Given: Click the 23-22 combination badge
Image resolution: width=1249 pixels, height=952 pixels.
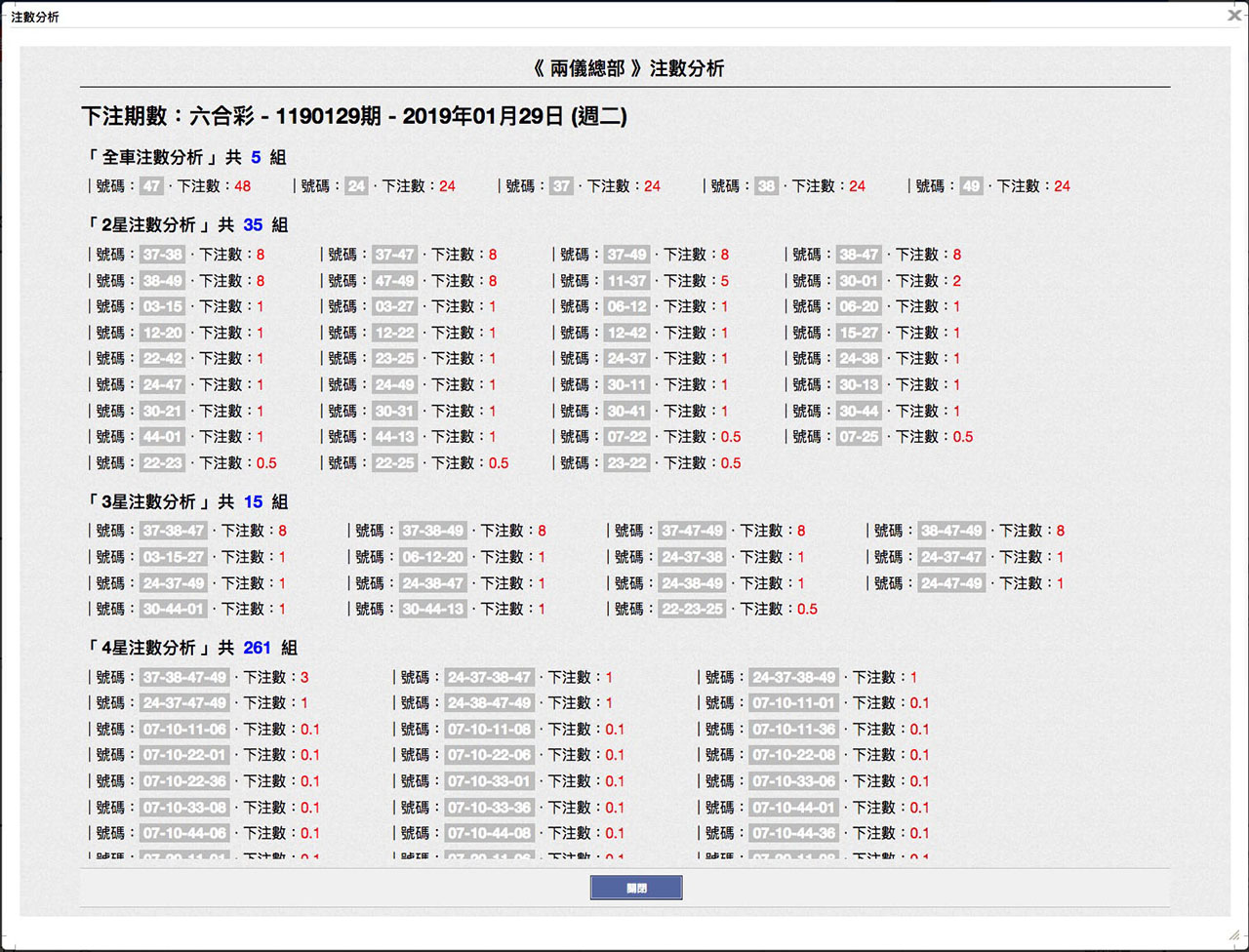Looking at the screenshot, I should (626, 463).
